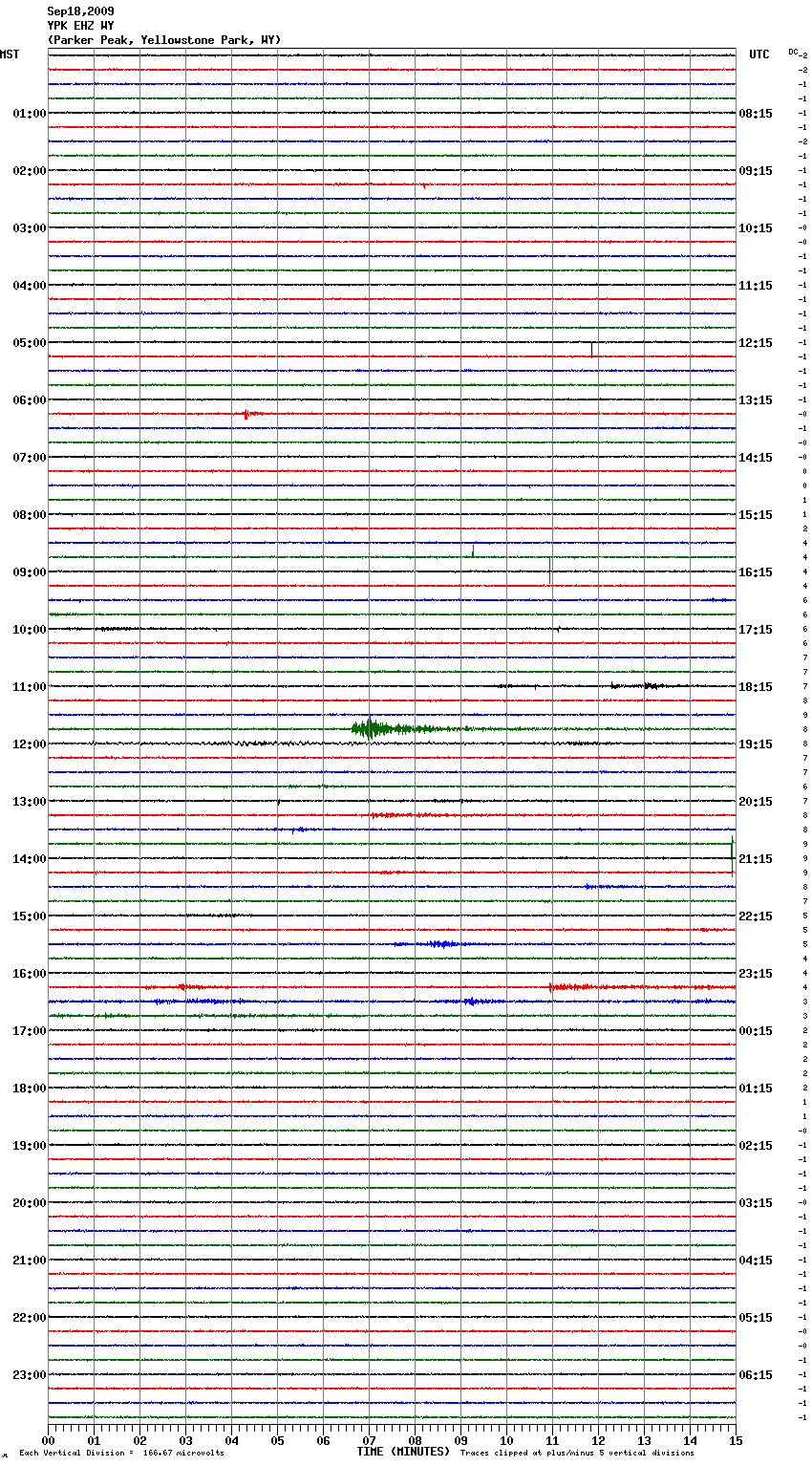Select the 10:00 MST time label

tap(30, 630)
